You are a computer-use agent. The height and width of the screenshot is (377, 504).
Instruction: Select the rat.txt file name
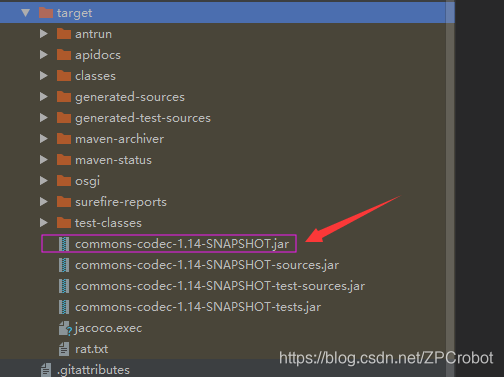pos(91,349)
